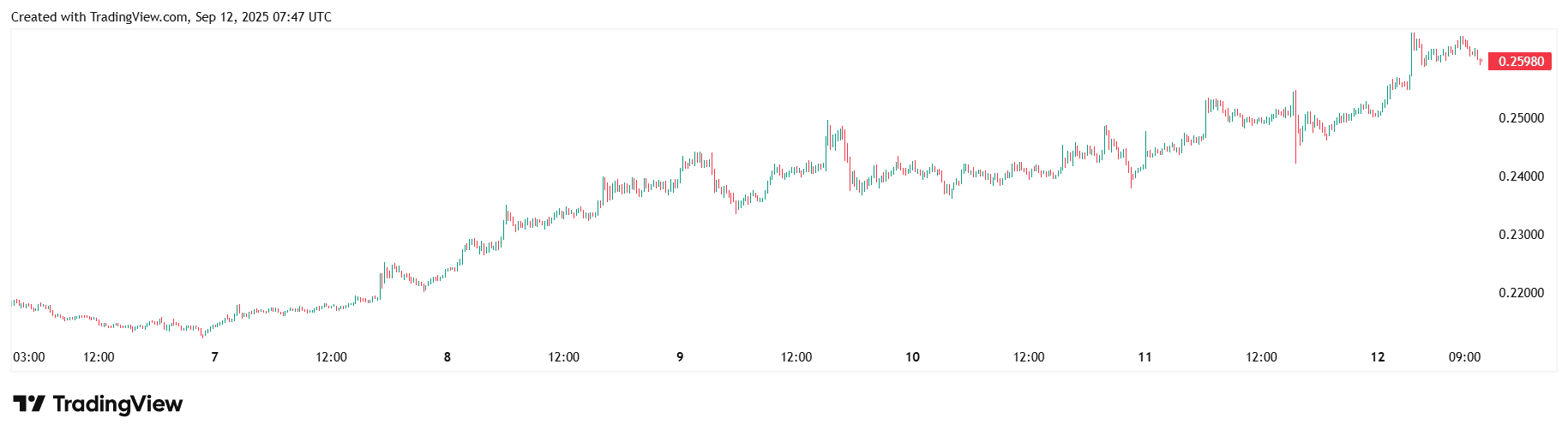Image resolution: width=1568 pixels, height=436 pixels.
Task: Select the 0.24000 price axis label
Action: [x=1521, y=176]
